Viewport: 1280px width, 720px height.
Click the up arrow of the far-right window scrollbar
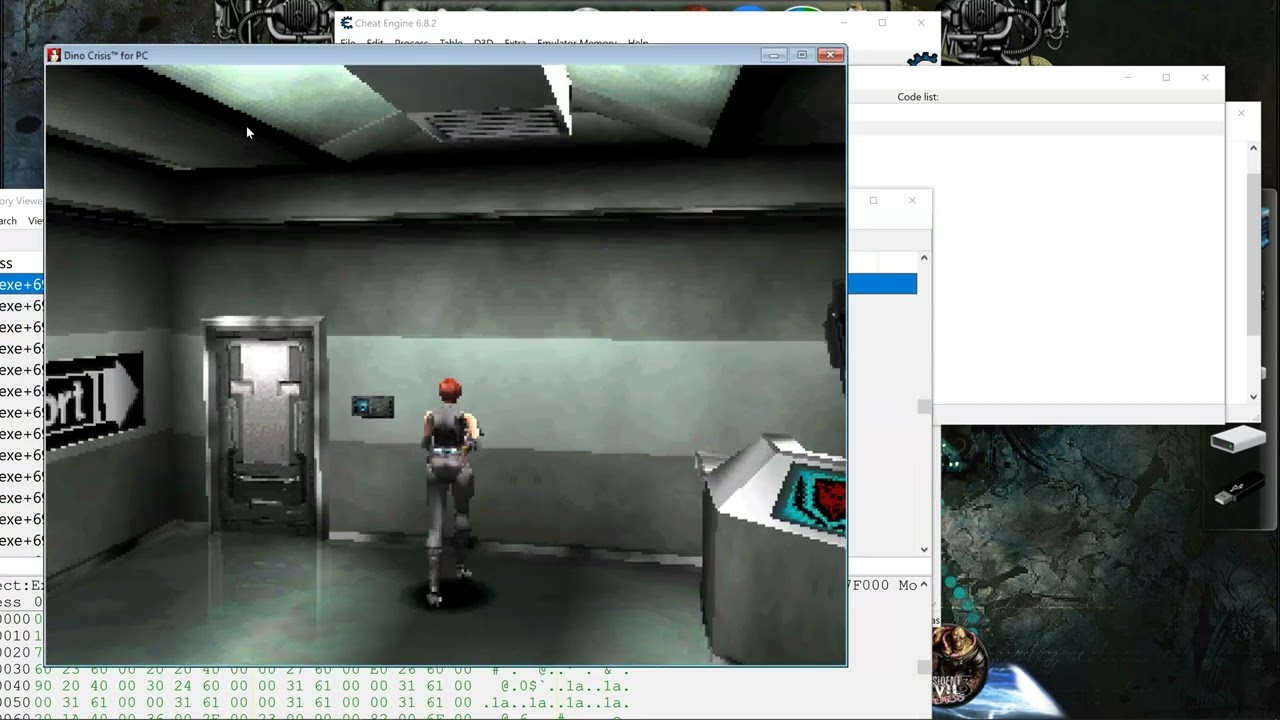click(1253, 148)
